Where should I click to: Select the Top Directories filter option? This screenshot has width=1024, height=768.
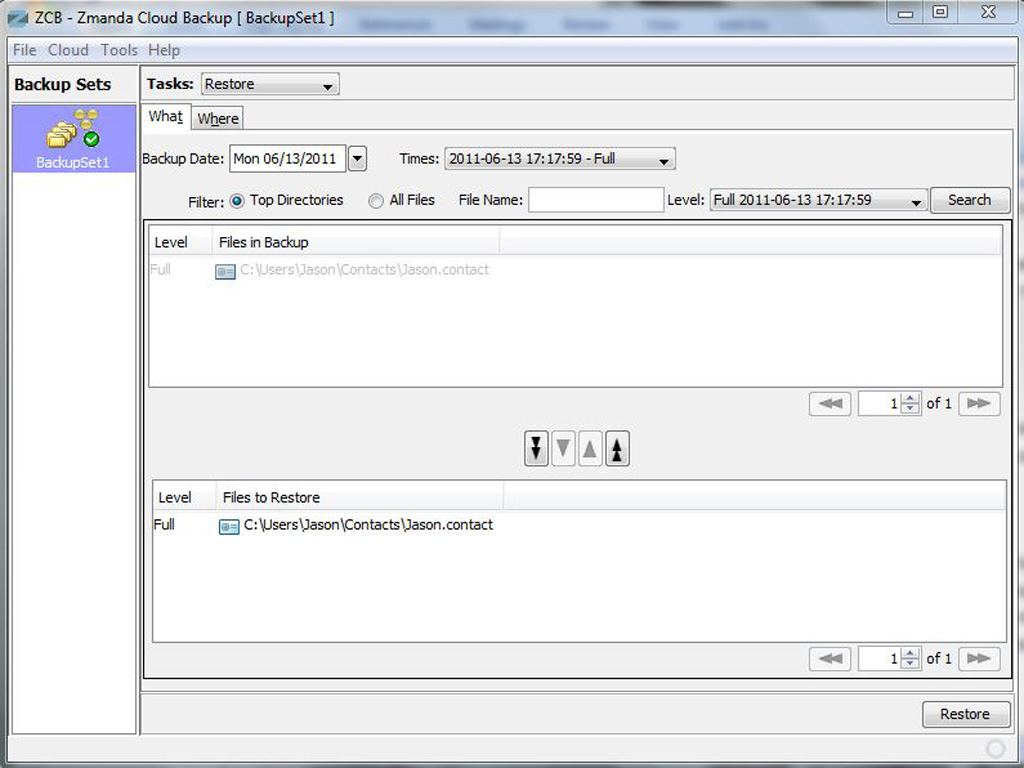(237, 201)
